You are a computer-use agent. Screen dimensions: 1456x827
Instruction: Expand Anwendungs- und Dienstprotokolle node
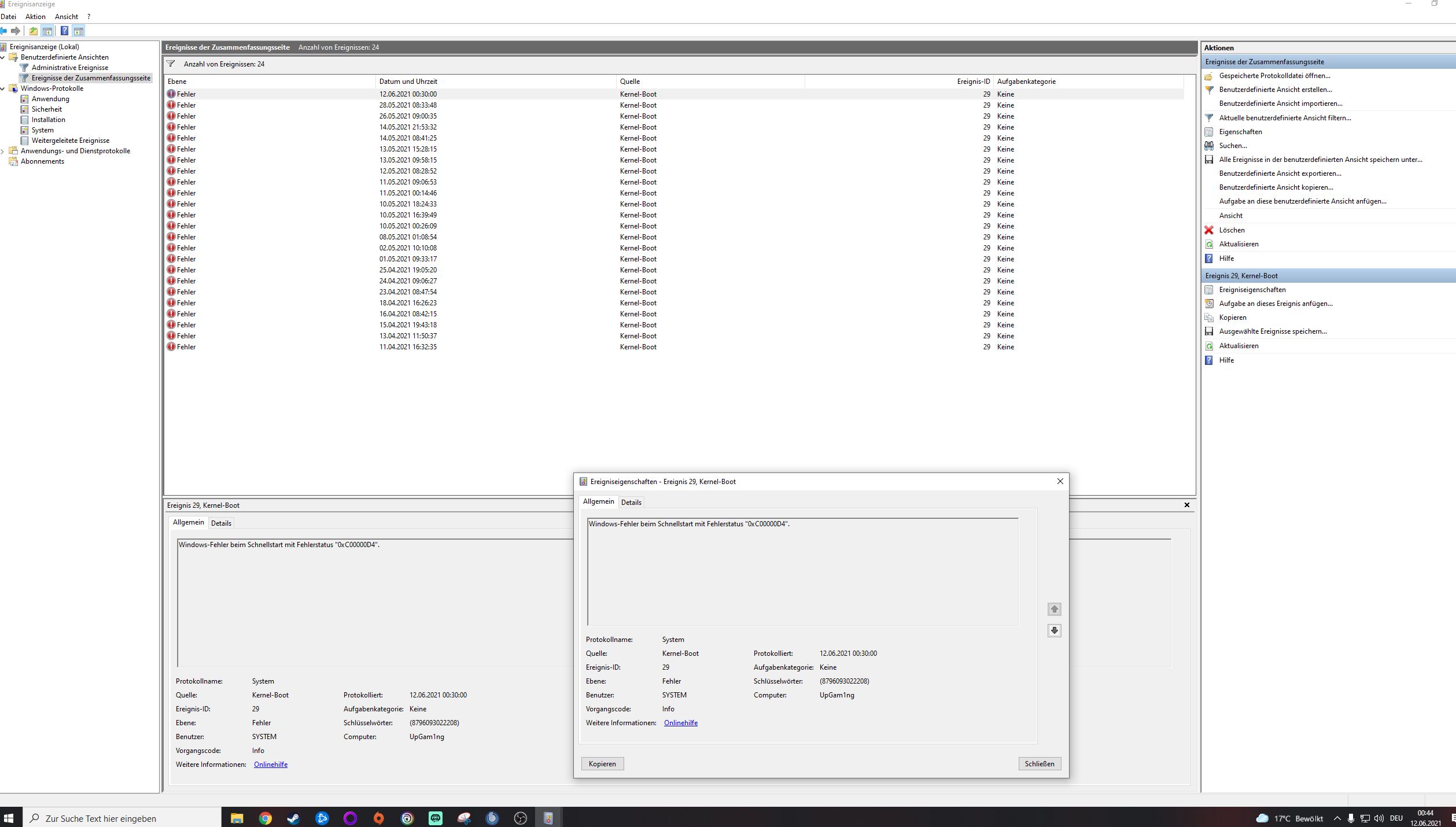(3, 151)
